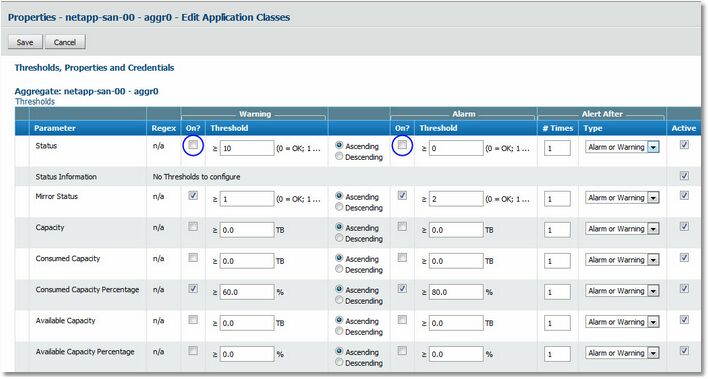The image size is (708, 379).
Task: Toggle Active checkbox for Capacity row
Action: click(x=685, y=227)
